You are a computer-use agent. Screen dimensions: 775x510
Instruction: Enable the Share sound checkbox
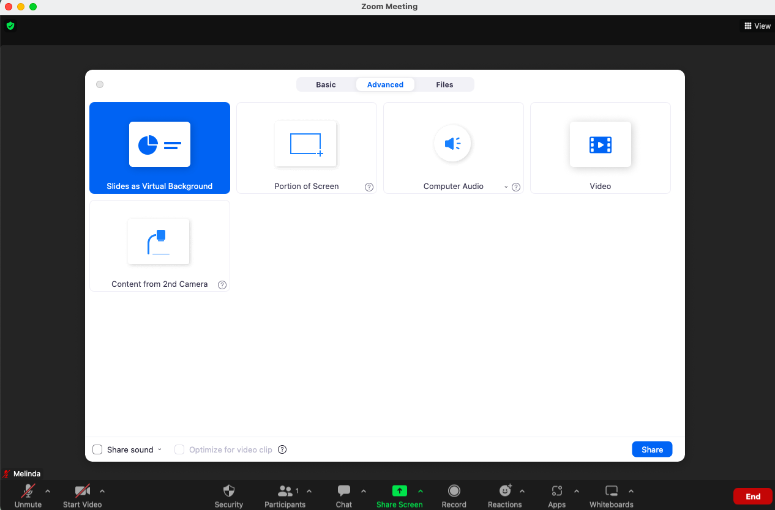click(97, 449)
